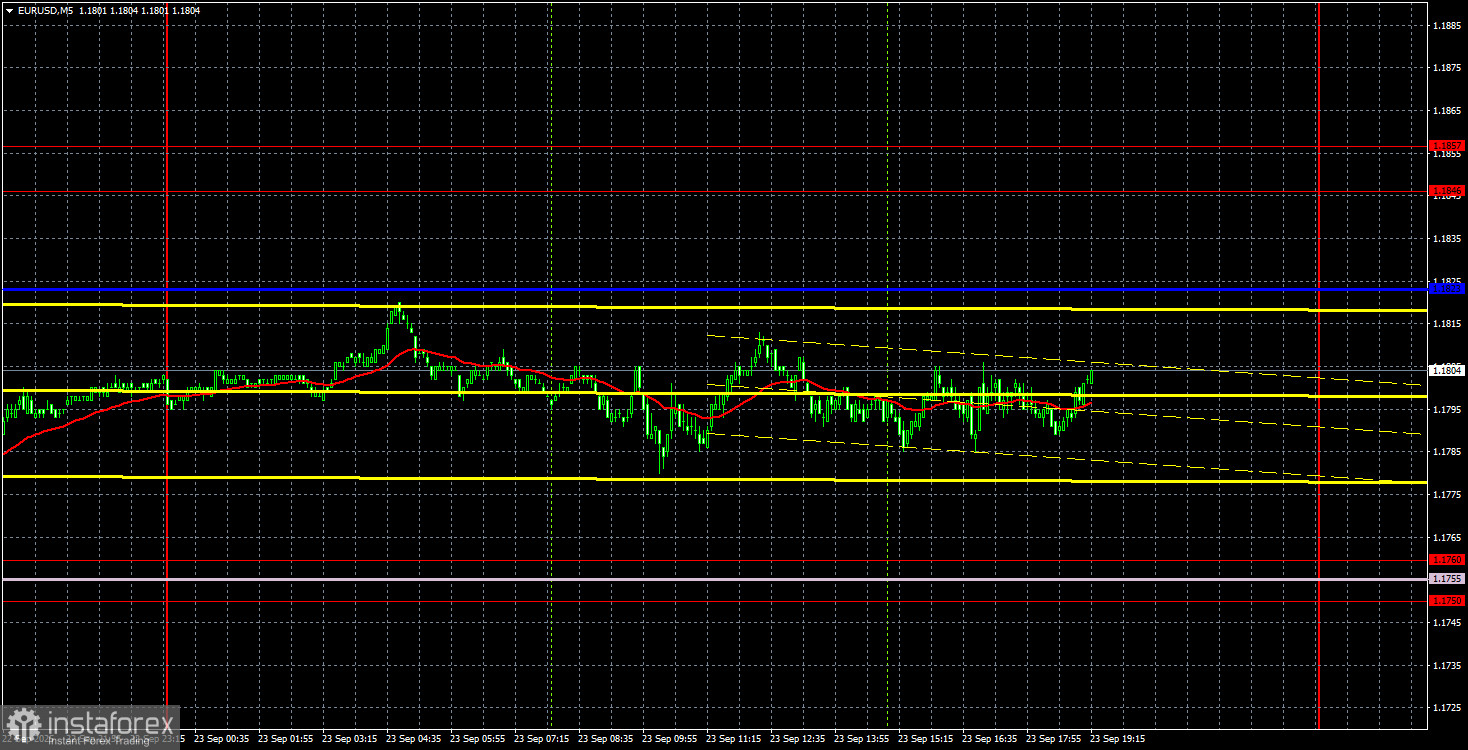Click the 23 Sep 09:55 time label
The image size is (1468, 750).
pos(670,739)
